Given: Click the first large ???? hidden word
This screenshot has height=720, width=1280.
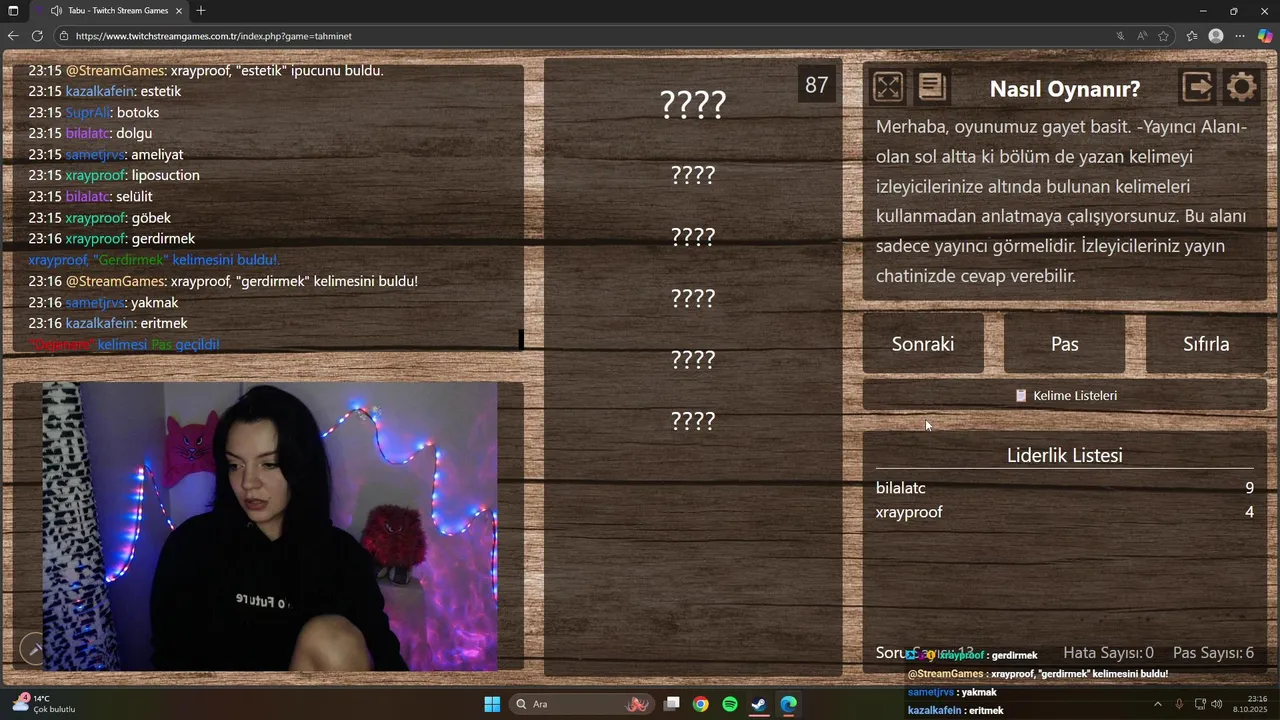Looking at the screenshot, I should [x=693, y=105].
